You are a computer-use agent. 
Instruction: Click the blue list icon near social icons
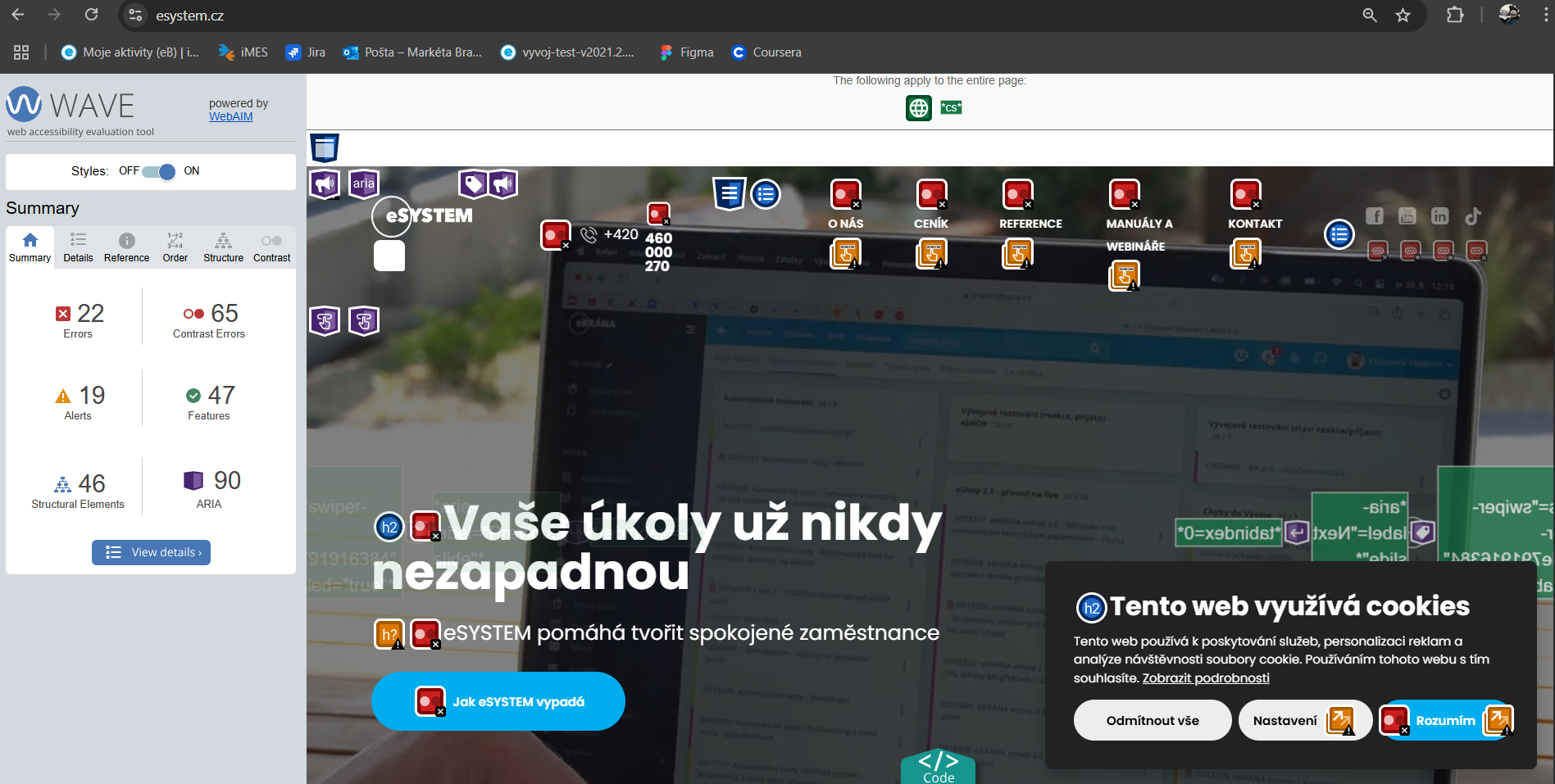pyautogui.click(x=1339, y=235)
